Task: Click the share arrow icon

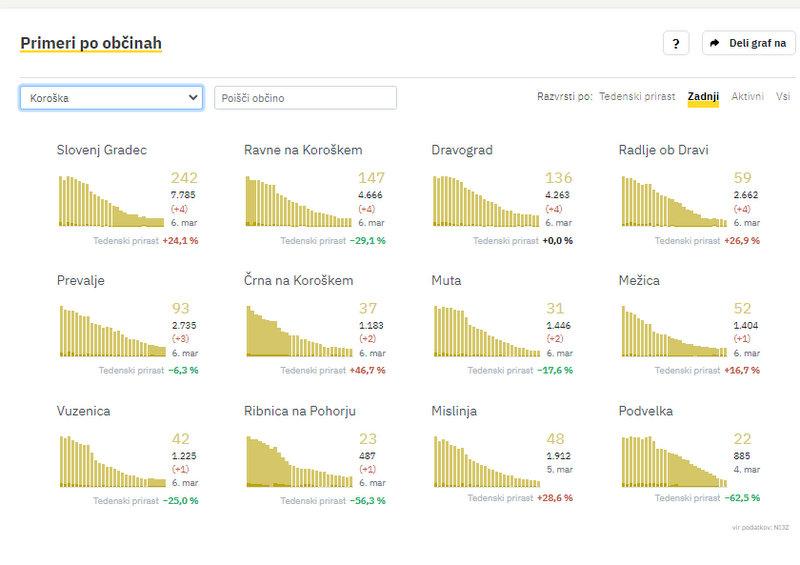Action: tap(715, 43)
